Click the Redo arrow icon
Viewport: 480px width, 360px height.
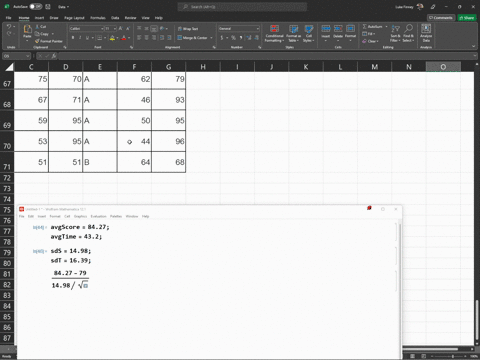pyautogui.click(x=9, y=34)
